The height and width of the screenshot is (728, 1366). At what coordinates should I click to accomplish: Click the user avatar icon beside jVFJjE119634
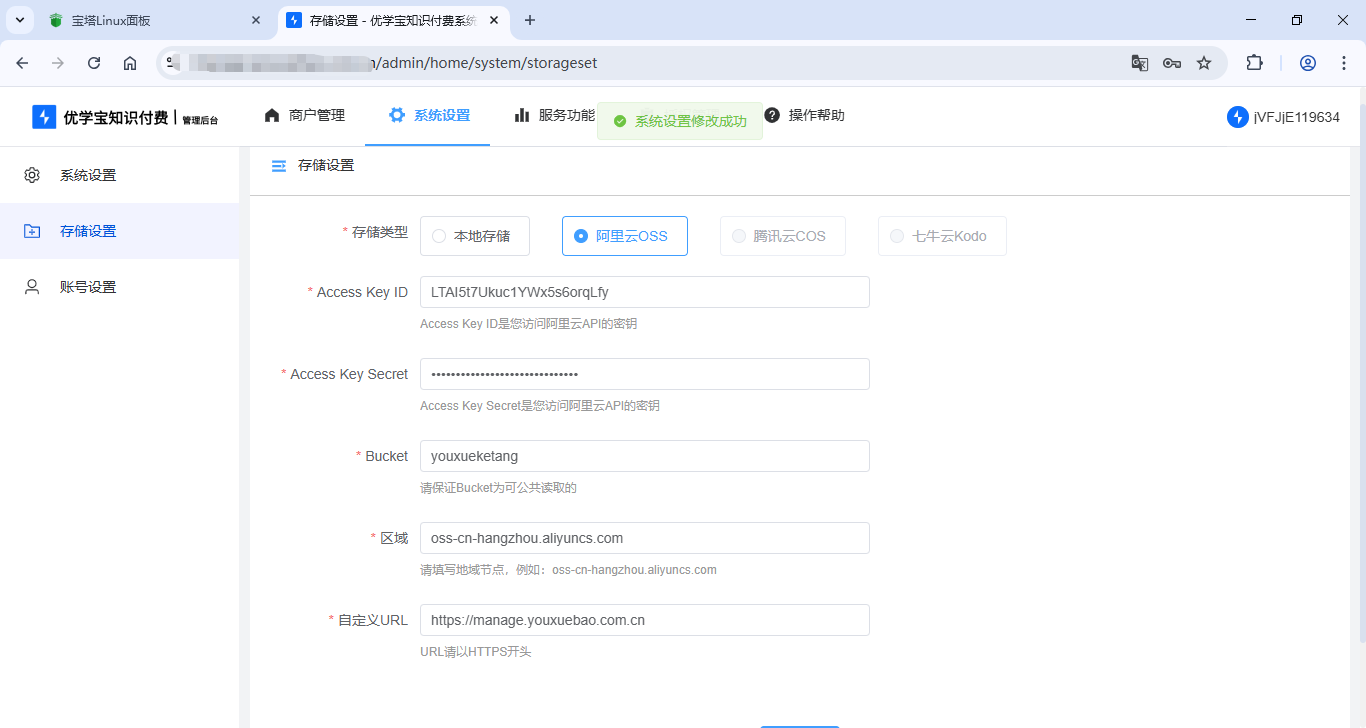[1237, 117]
